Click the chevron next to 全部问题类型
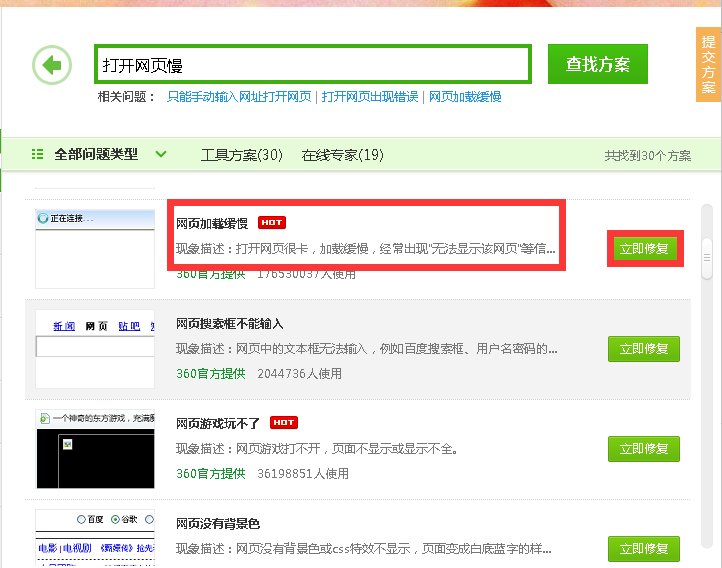The height and width of the screenshot is (568, 722). [x=161, y=154]
